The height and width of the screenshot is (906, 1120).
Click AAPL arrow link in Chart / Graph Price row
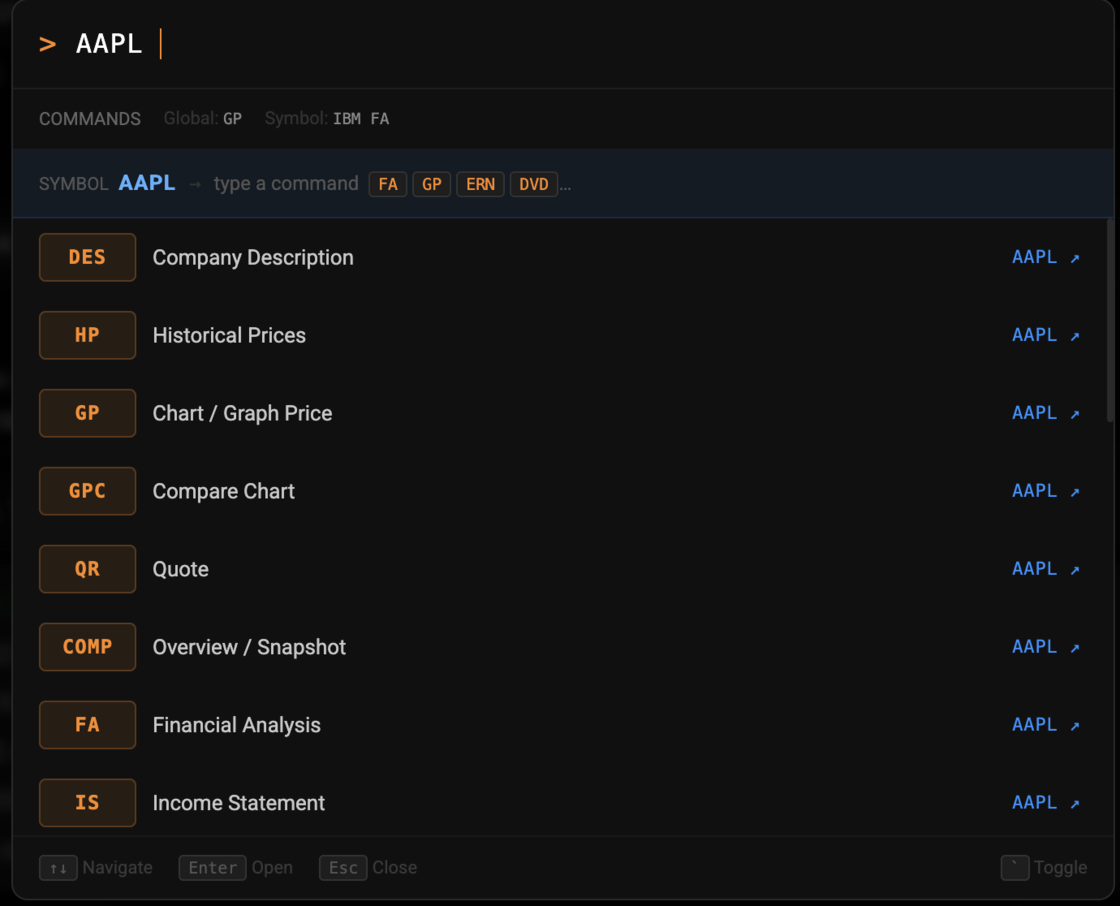click(x=1046, y=413)
